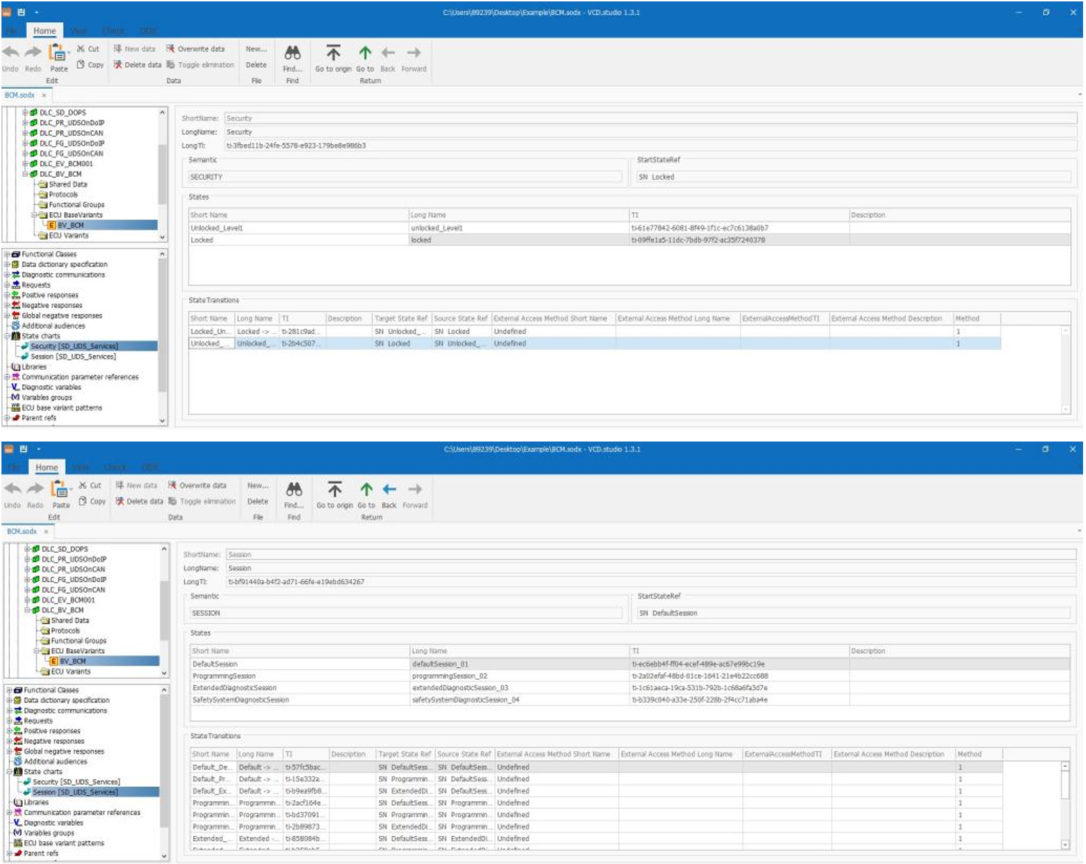The width and height of the screenshot is (1086, 864).
Task: Expand Diagnostic communications in the Session window
Action: 9,711
